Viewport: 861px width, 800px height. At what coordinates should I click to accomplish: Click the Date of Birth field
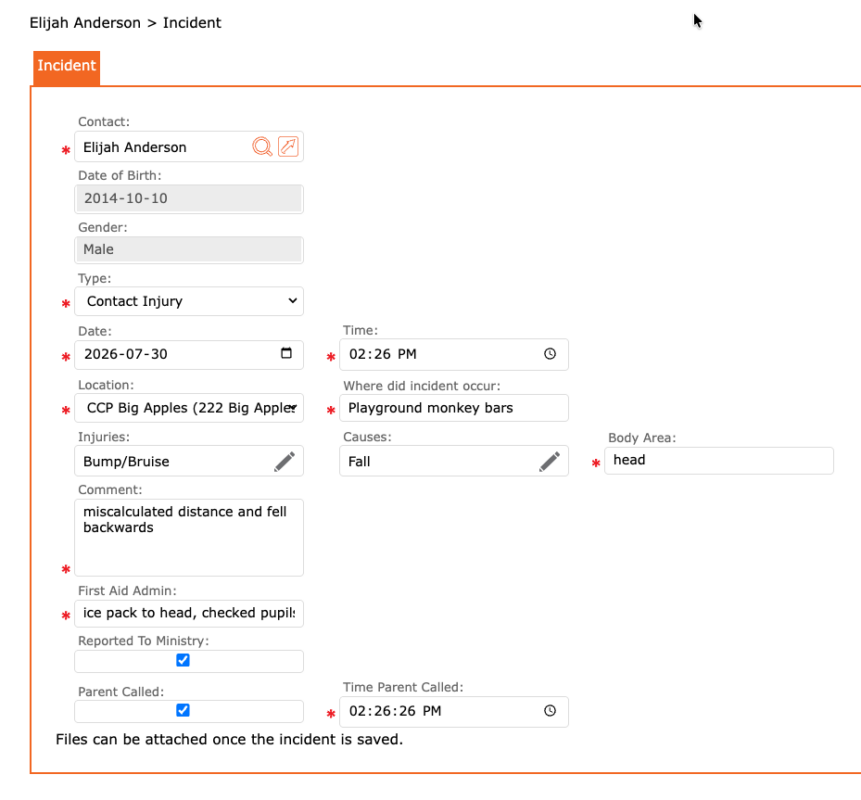[x=189, y=199]
